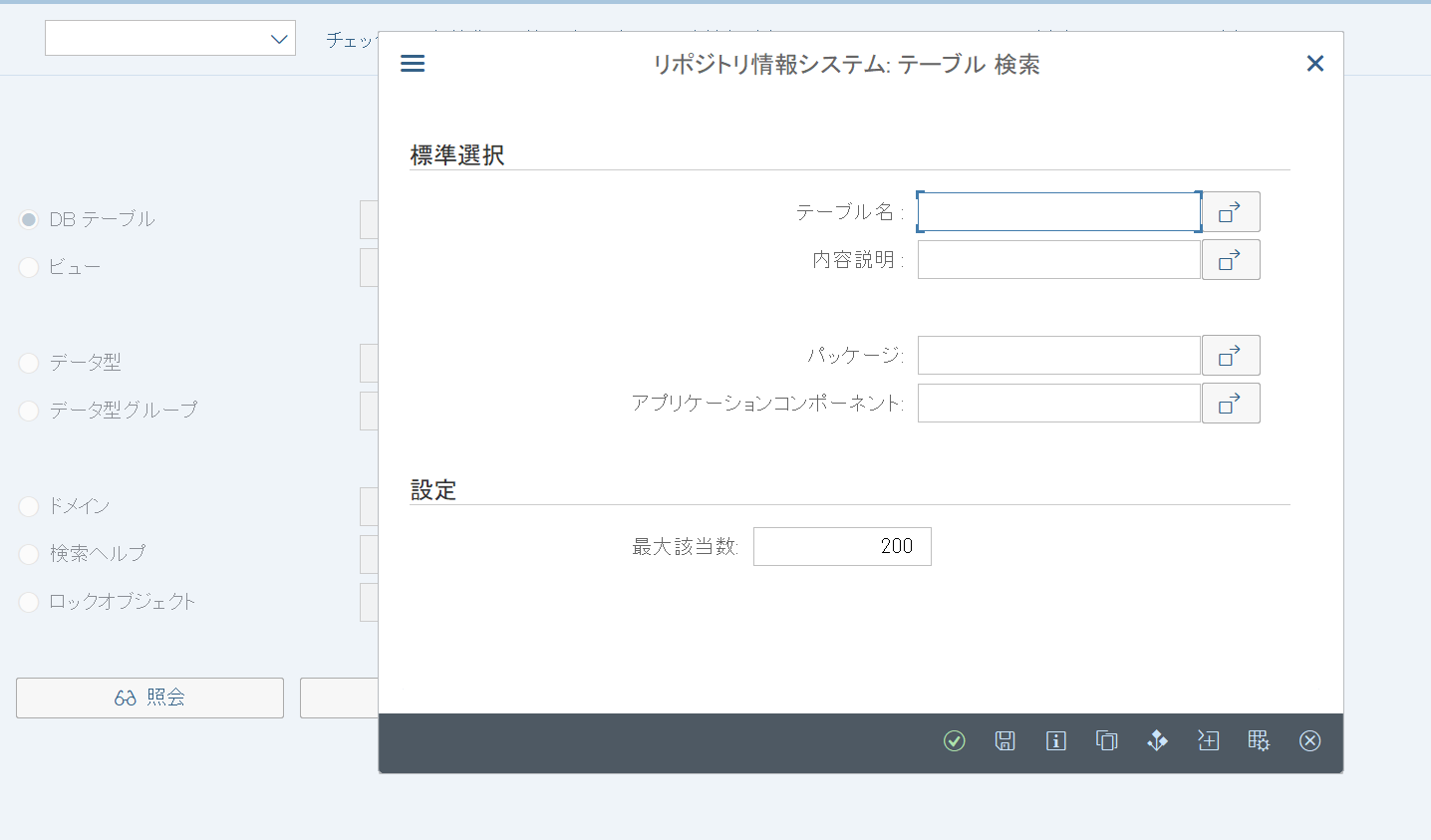The image size is (1431, 840).
Task: Open the selection dialog for パッケージ
Action: click(1231, 355)
